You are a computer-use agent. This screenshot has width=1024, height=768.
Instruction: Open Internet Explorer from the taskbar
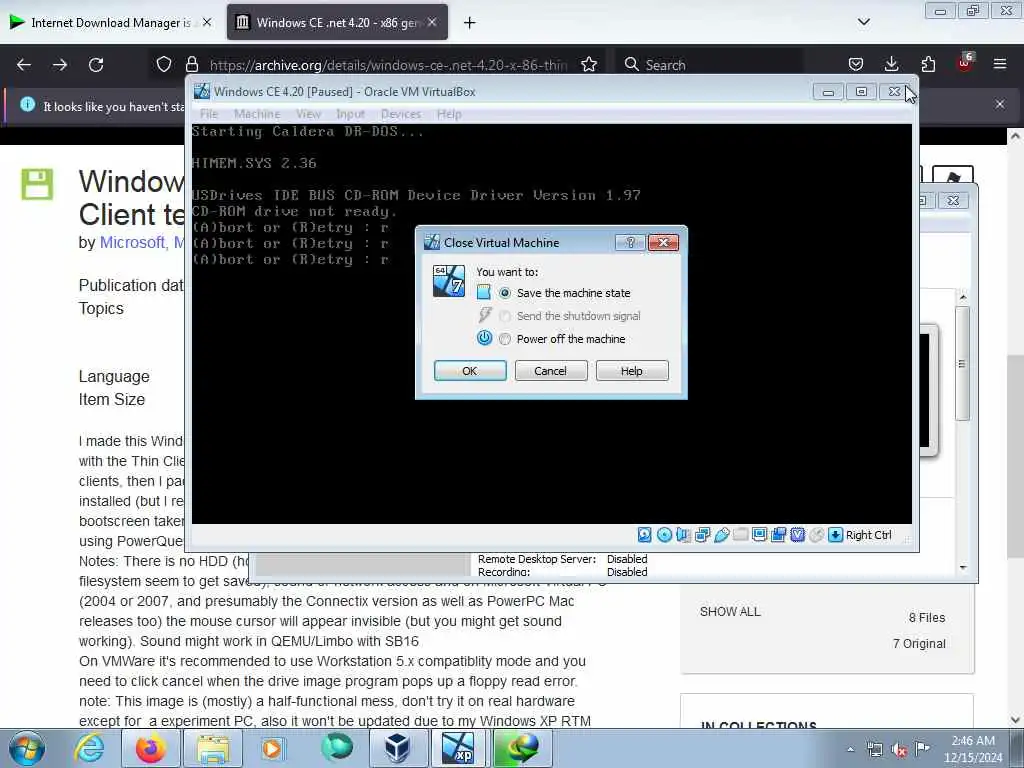(x=89, y=748)
